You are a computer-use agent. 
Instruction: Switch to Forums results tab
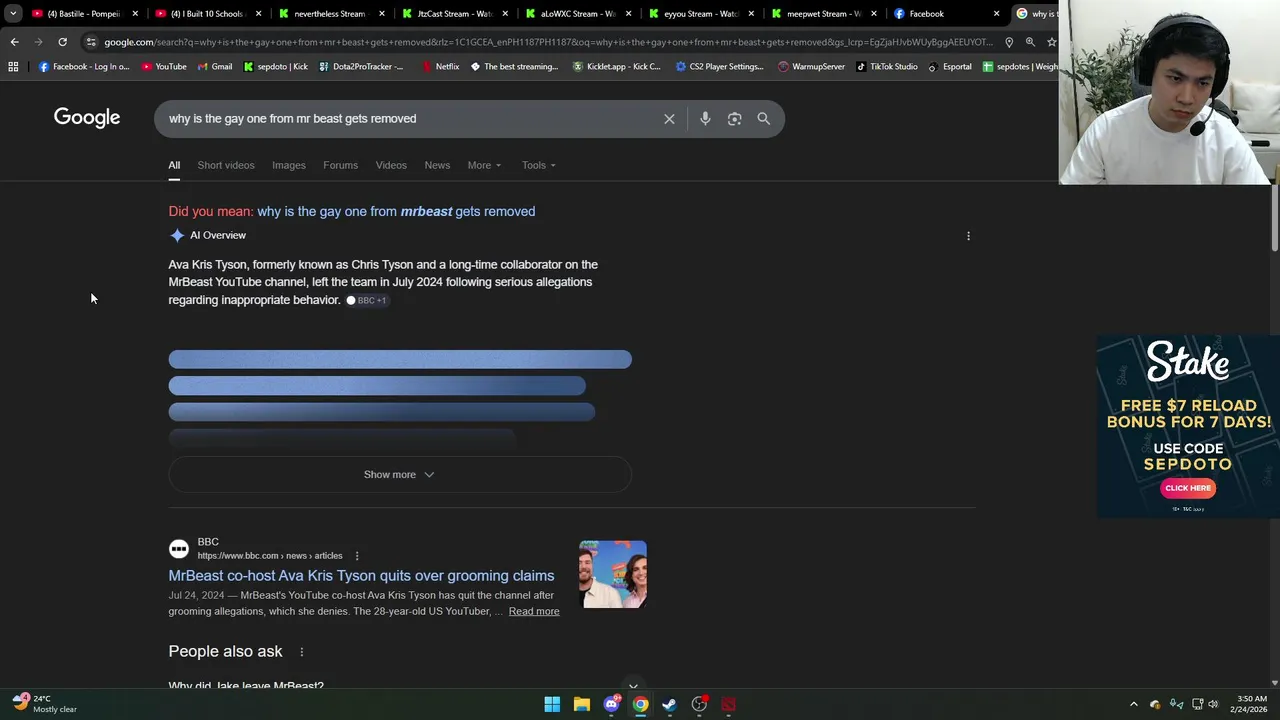point(340,165)
